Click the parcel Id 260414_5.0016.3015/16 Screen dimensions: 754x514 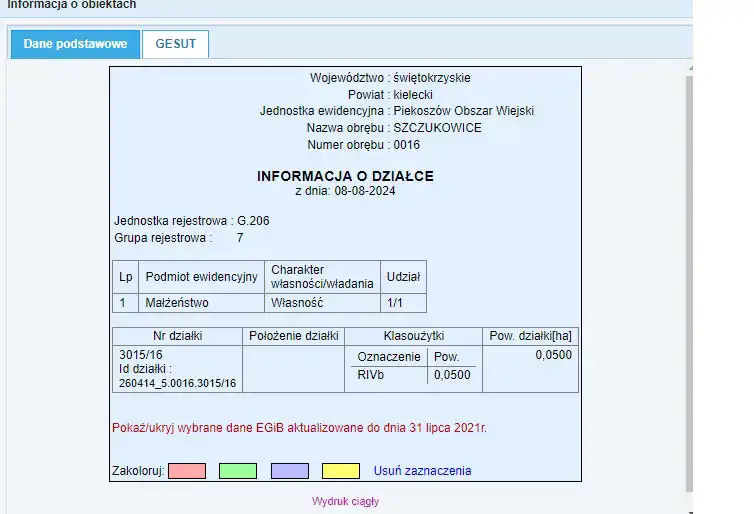(x=178, y=383)
